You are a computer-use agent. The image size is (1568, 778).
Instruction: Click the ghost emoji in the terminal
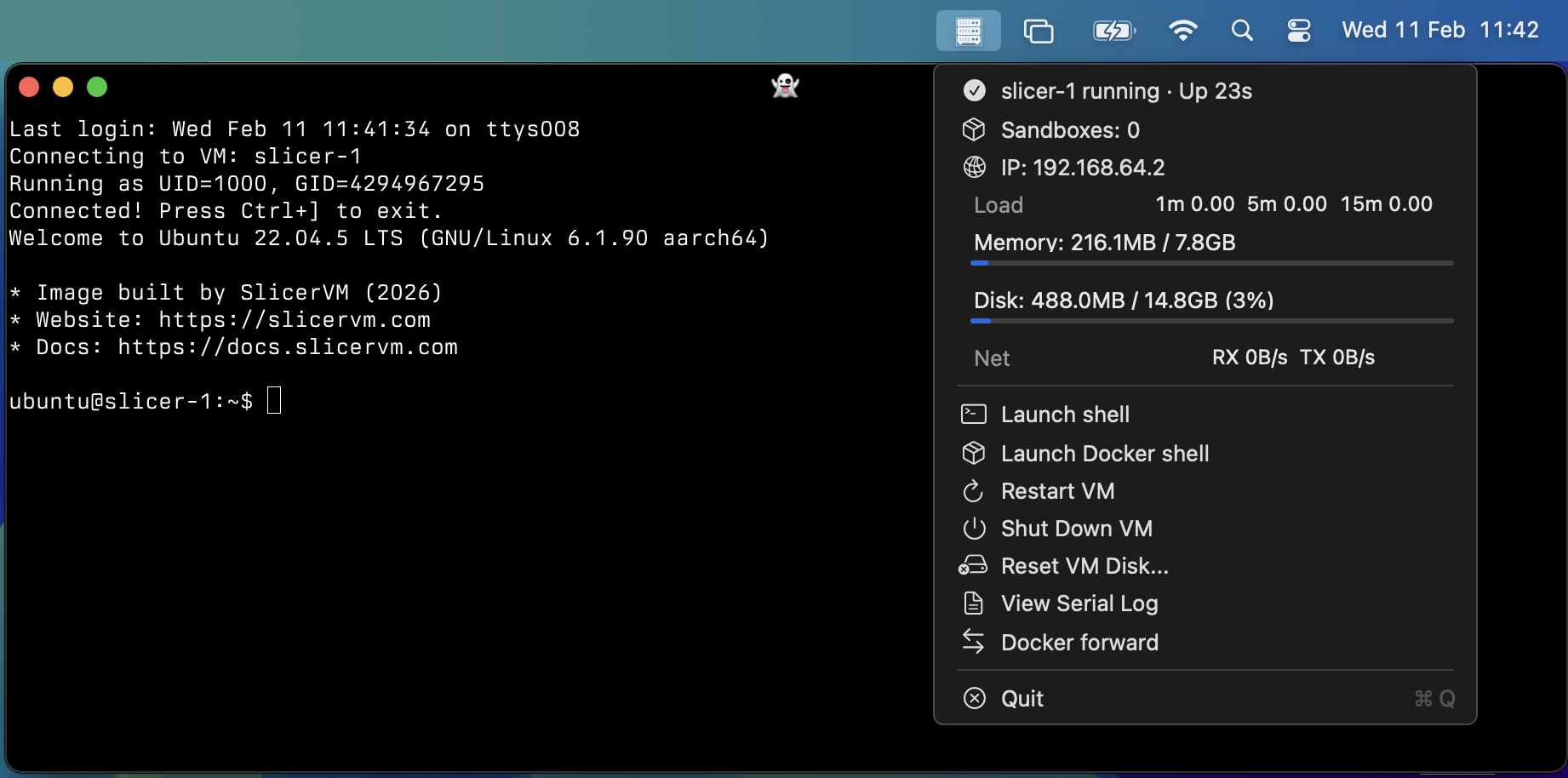784,86
